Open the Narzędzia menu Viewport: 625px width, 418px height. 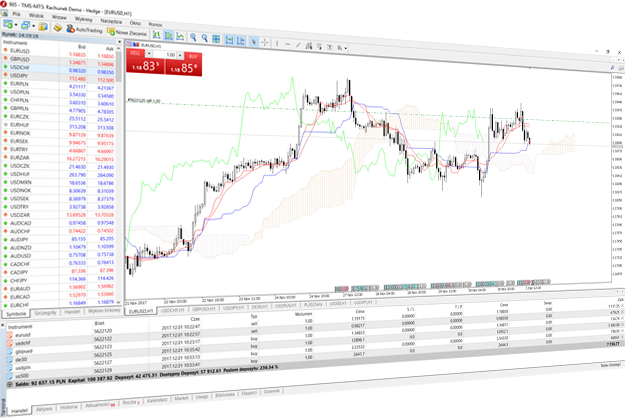(x=111, y=21)
